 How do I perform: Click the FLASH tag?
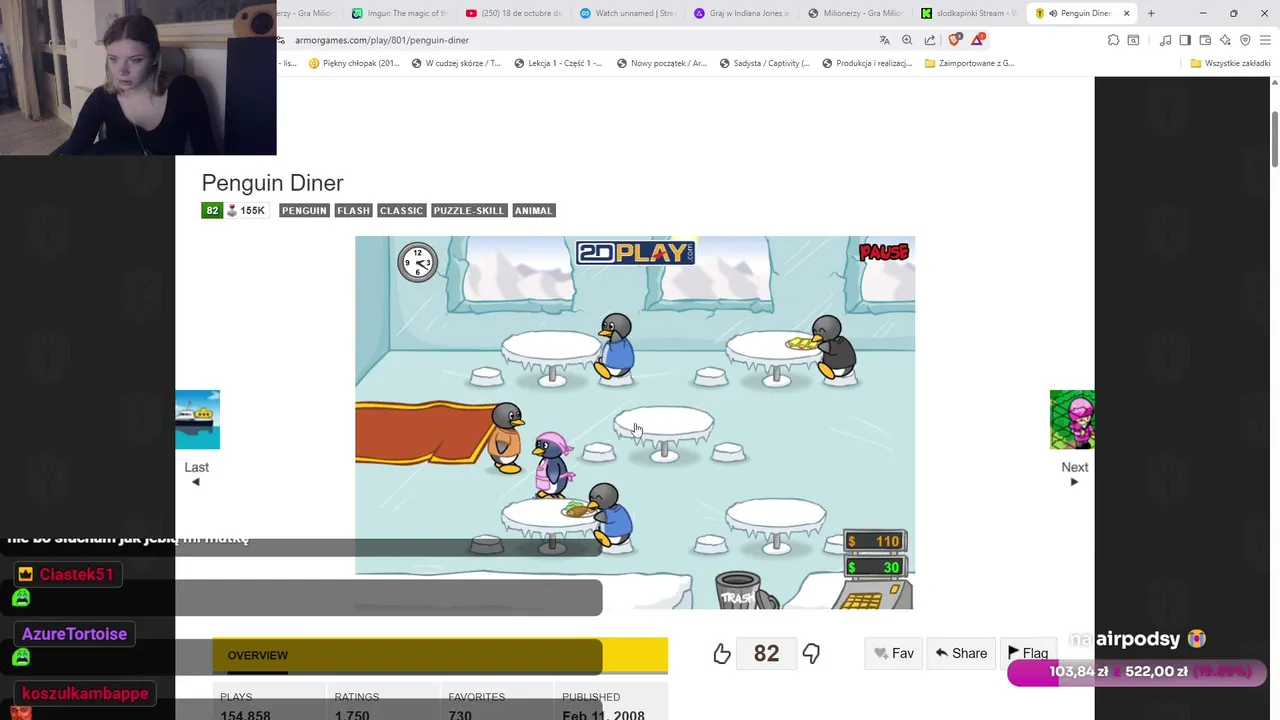click(x=353, y=210)
